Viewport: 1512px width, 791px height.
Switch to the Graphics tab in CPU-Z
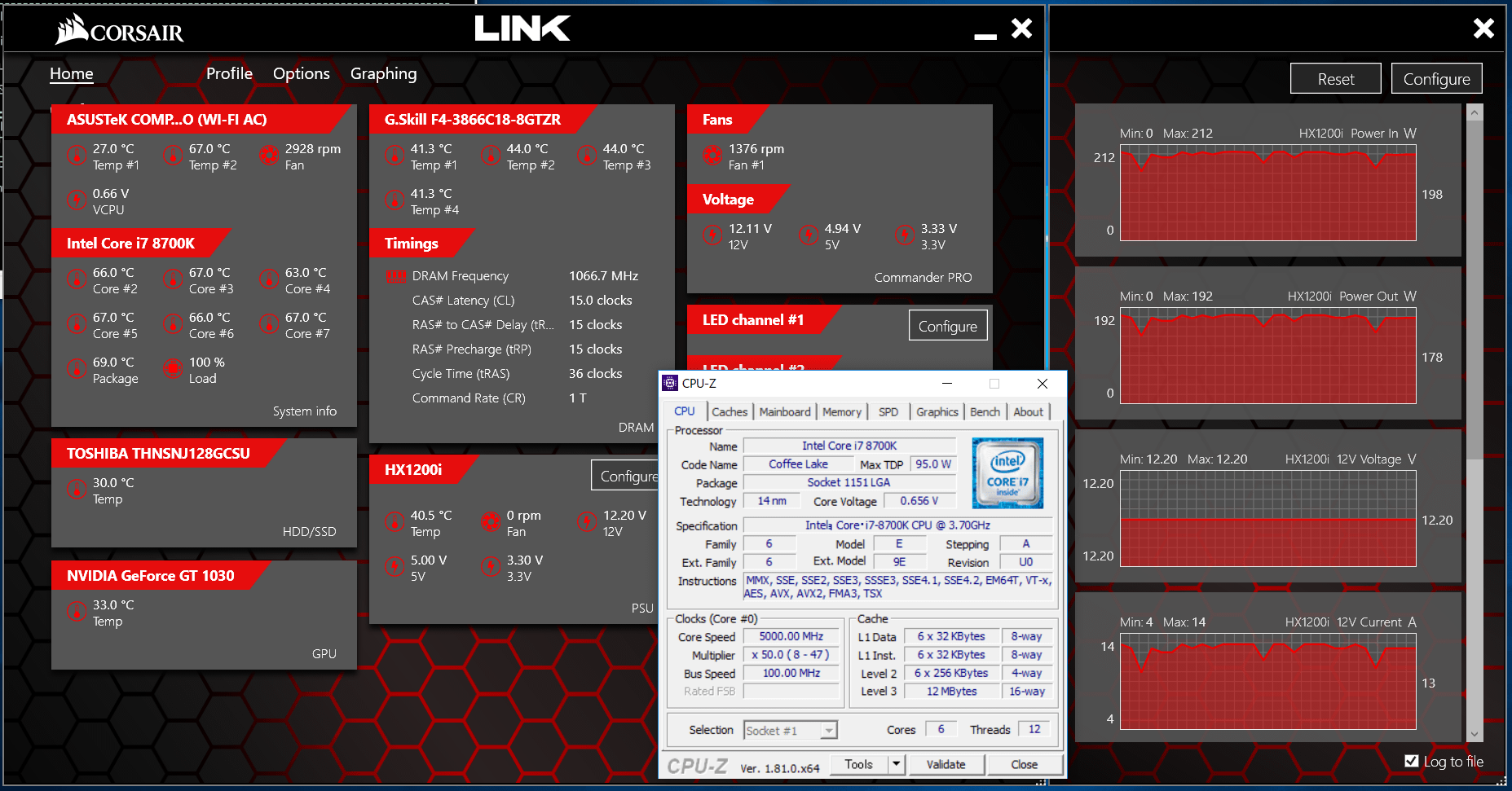pyautogui.click(x=937, y=412)
